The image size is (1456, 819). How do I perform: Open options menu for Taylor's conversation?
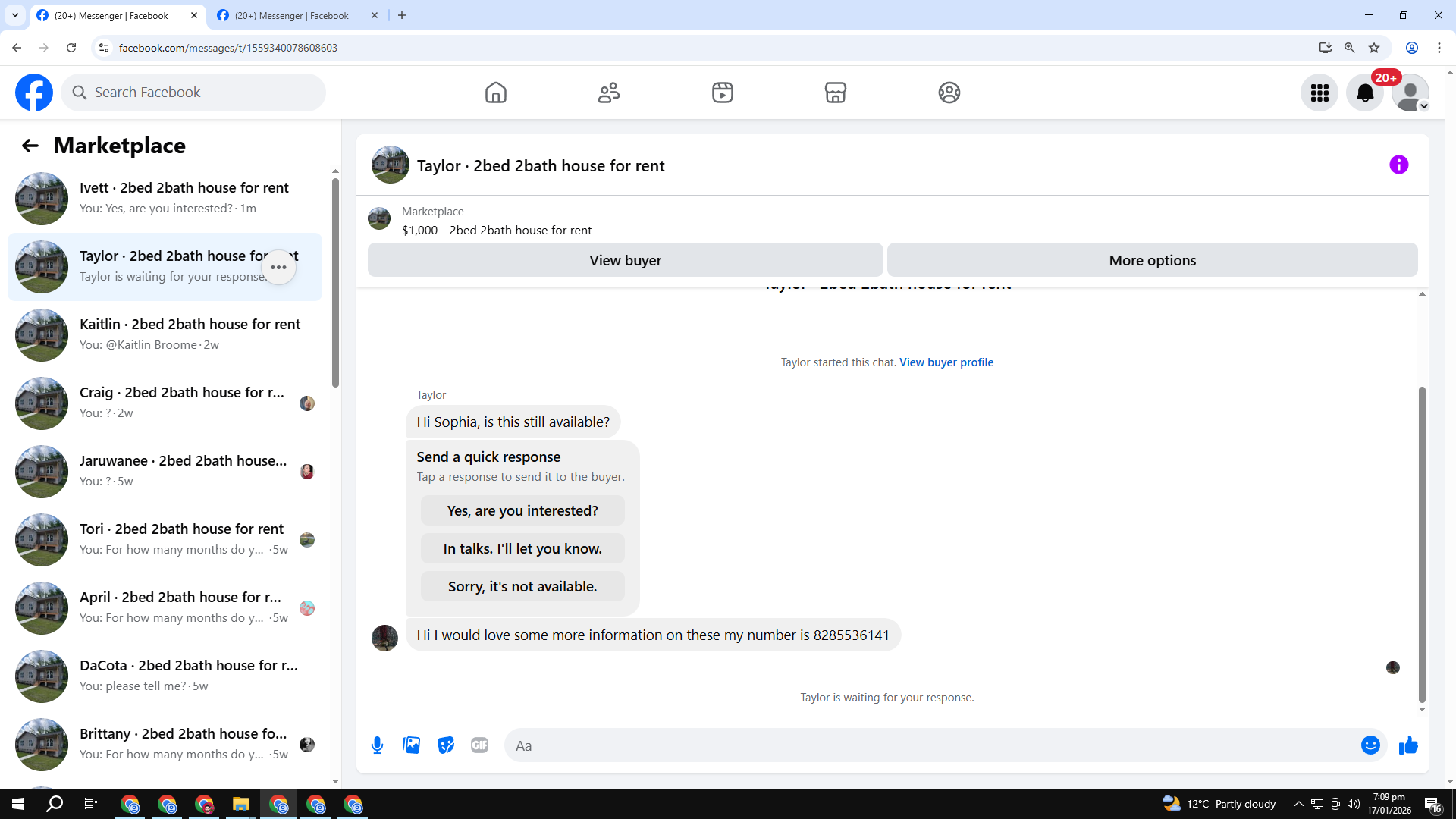click(279, 267)
